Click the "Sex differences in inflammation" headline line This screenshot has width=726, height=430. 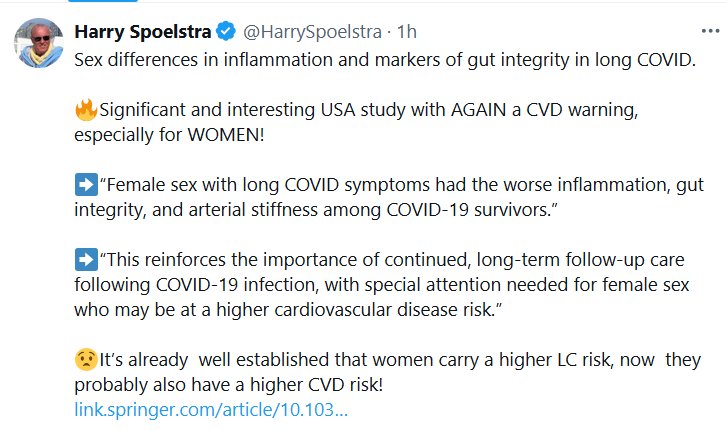coord(385,58)
